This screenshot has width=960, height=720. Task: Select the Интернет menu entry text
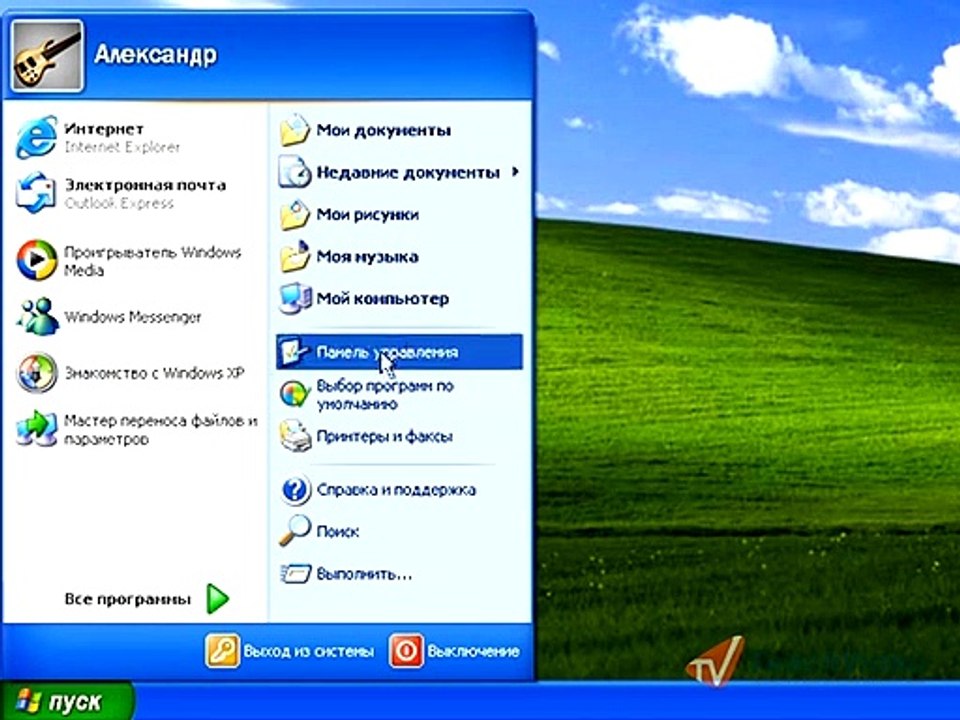104,129
